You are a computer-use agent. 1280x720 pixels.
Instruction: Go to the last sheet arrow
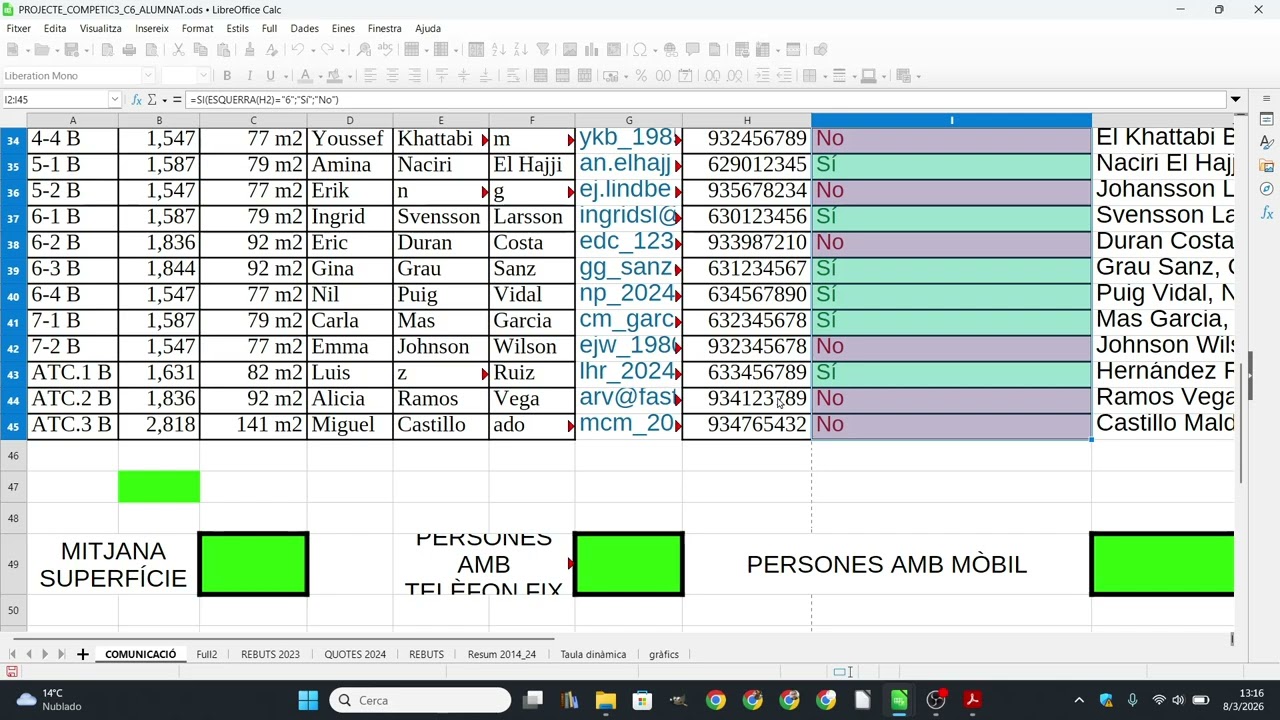click(61, 654)
